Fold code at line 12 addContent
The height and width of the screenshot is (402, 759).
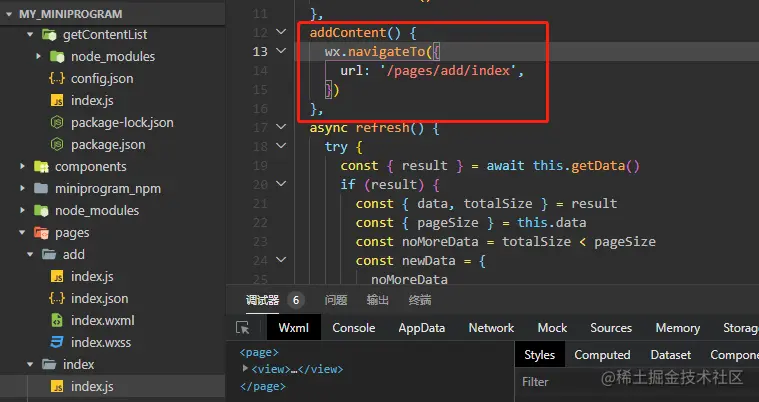point(281,32)
